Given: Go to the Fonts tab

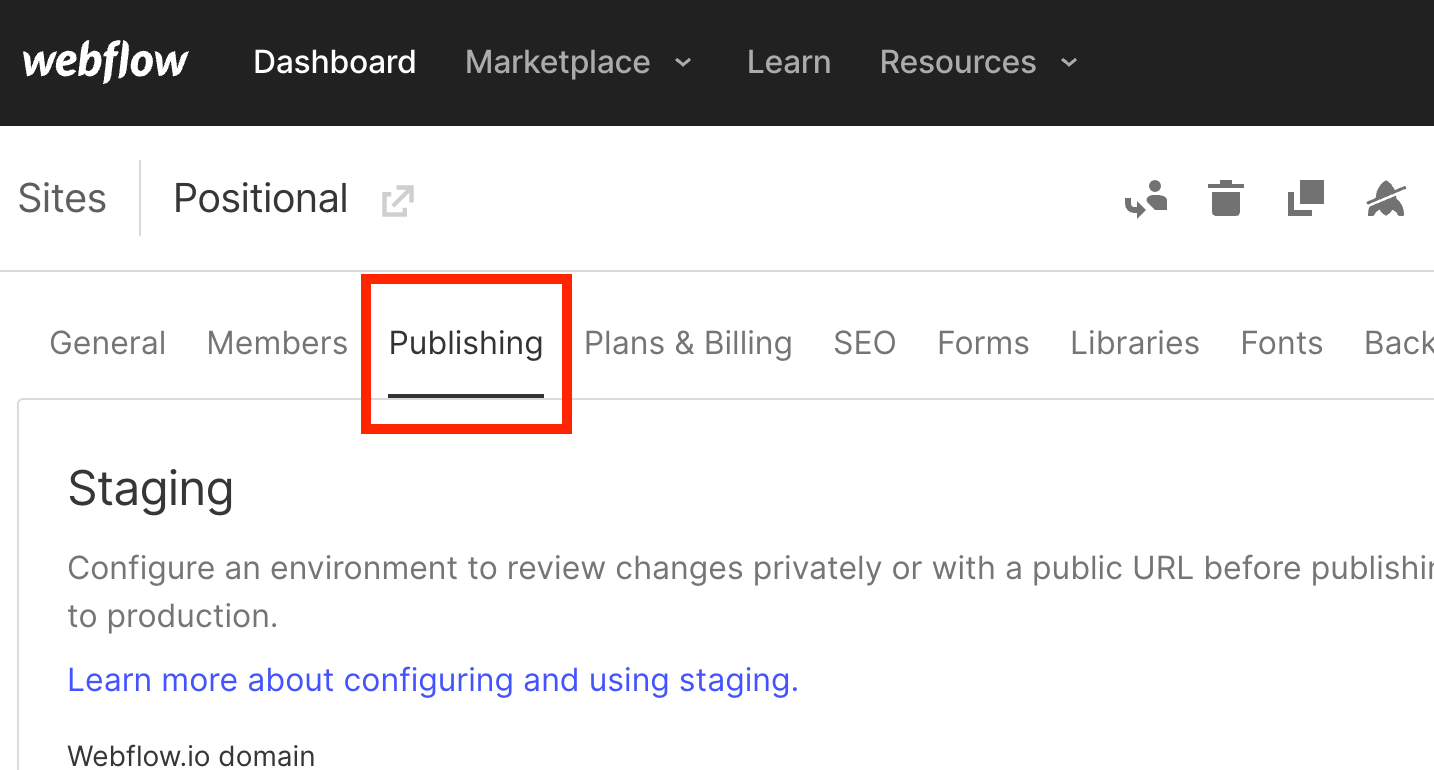Looking at the screenshot, I should (1281, 343).
